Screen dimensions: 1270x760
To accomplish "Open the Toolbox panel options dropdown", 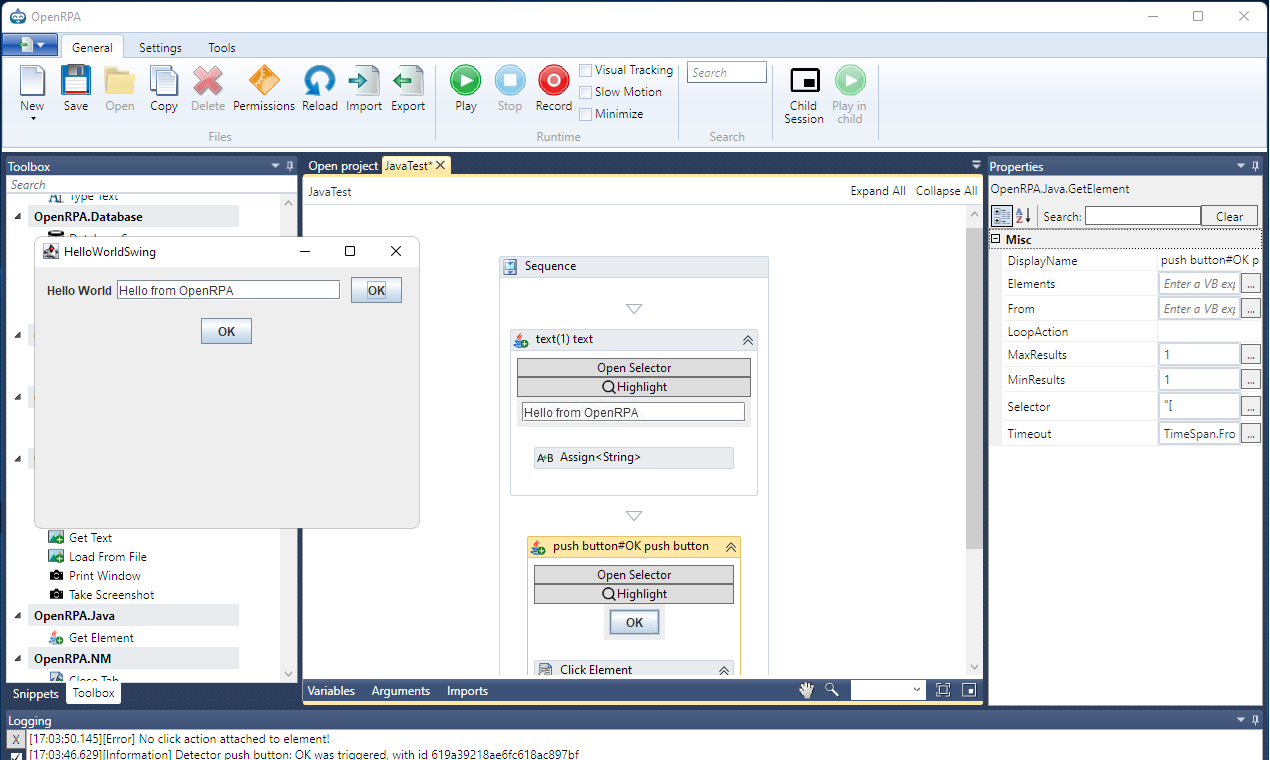I will tap(275, 166).
